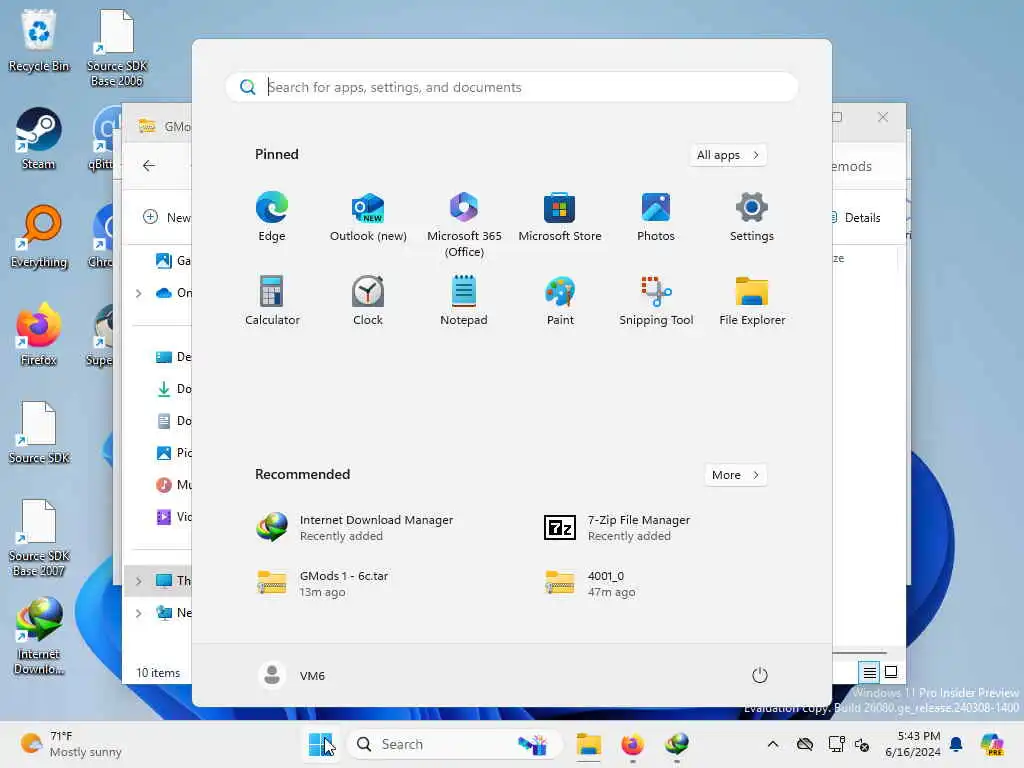Open the clock showing 5:43 PM
Screen dimensions: 1024x768
[913, 744]
